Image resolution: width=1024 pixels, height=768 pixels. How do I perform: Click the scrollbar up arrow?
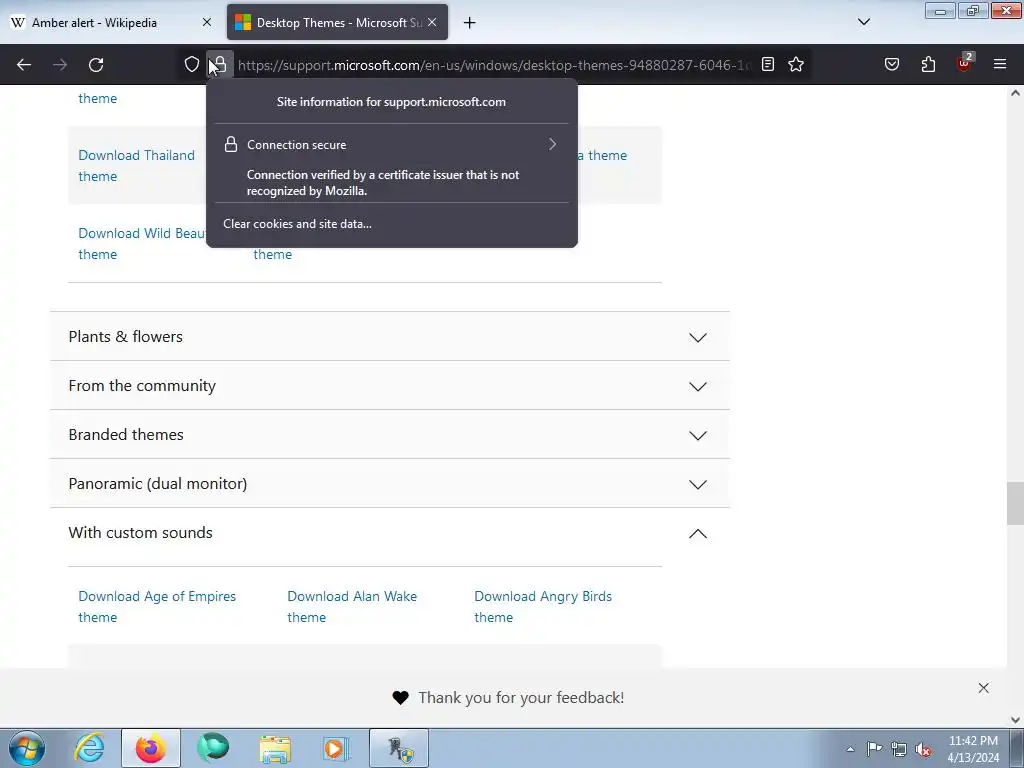(x=1015, y=93)
